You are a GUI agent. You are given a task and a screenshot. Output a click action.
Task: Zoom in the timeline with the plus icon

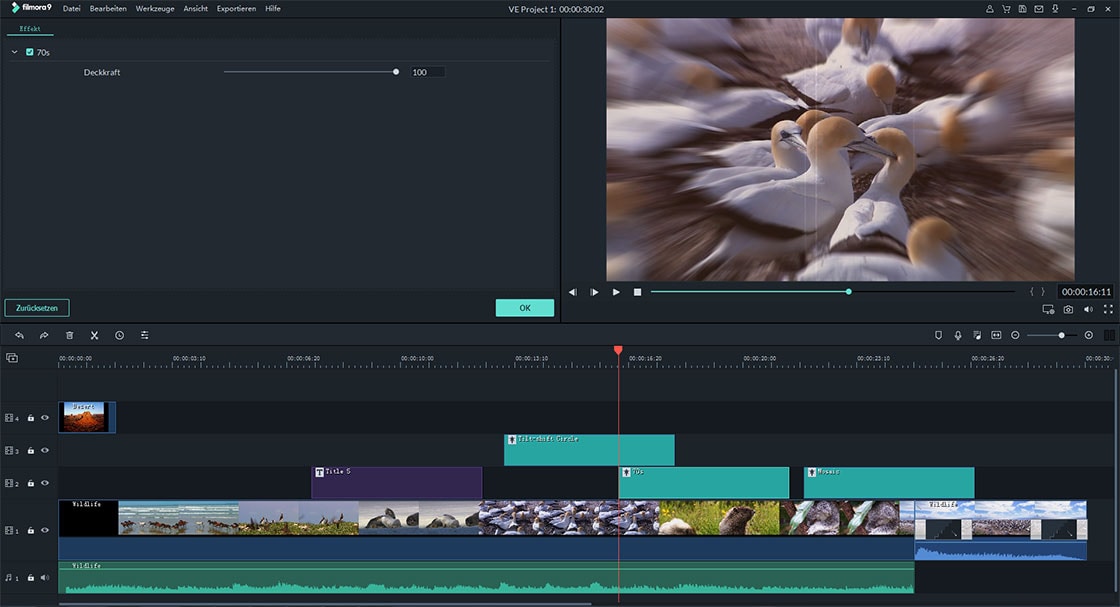click(1089, 335)
